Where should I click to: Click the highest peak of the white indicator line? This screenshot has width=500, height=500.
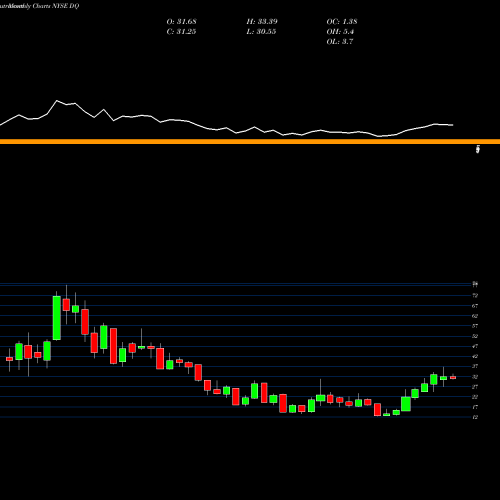click(x=57, y=100)
